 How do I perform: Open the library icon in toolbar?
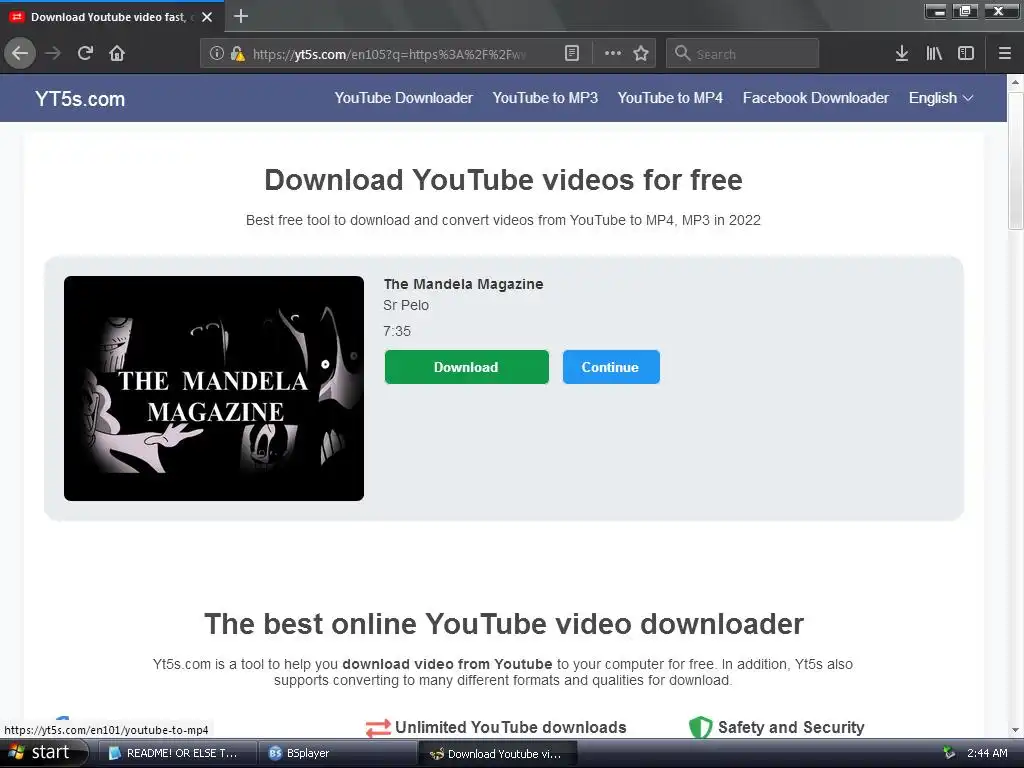coord(934,54)
